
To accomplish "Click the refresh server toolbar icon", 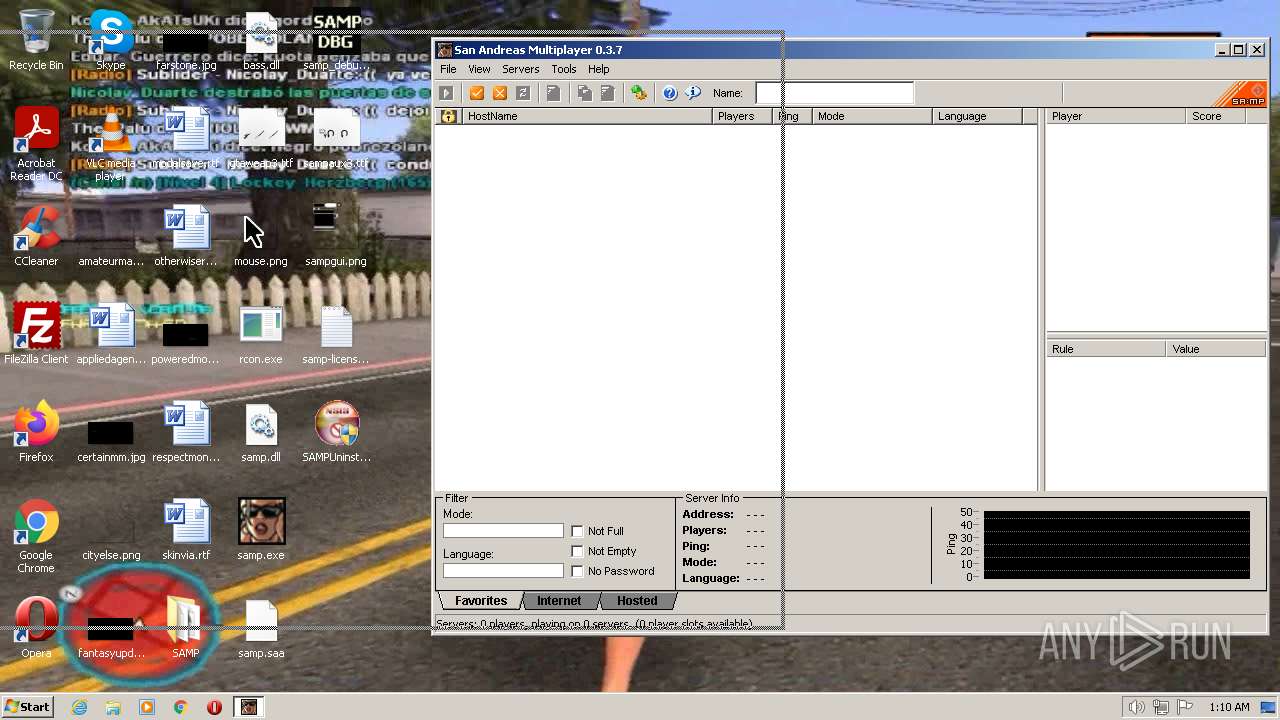I will point(523,93).
